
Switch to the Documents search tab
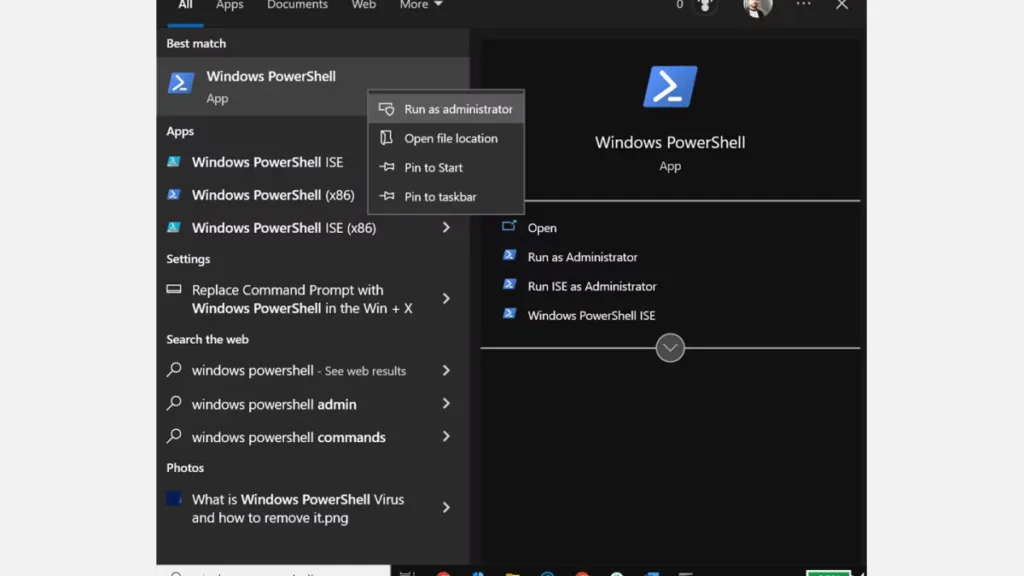tap(297, 5)
